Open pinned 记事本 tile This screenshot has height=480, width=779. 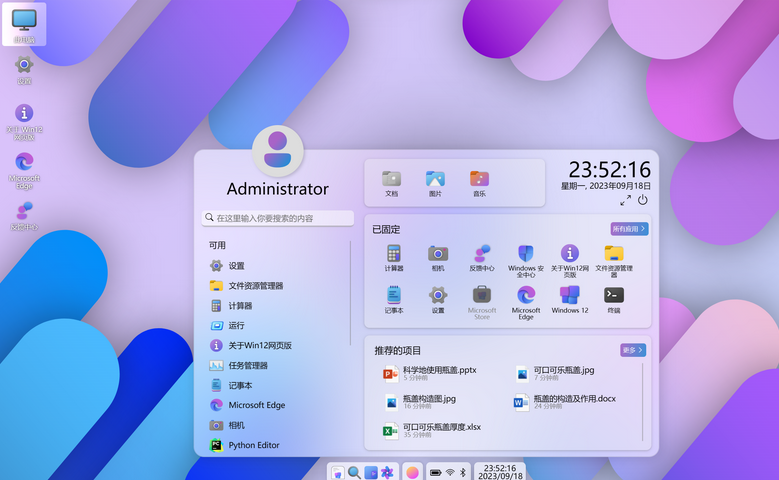coord(393,300)
